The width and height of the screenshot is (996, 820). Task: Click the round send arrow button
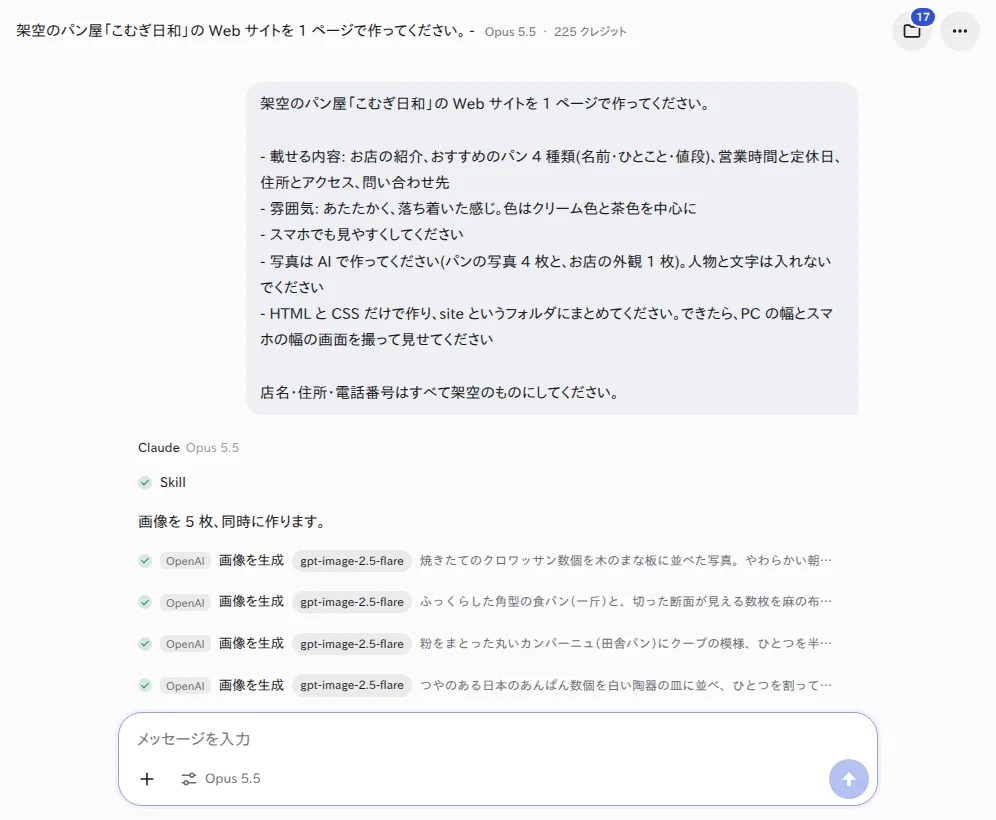point(849,779)
